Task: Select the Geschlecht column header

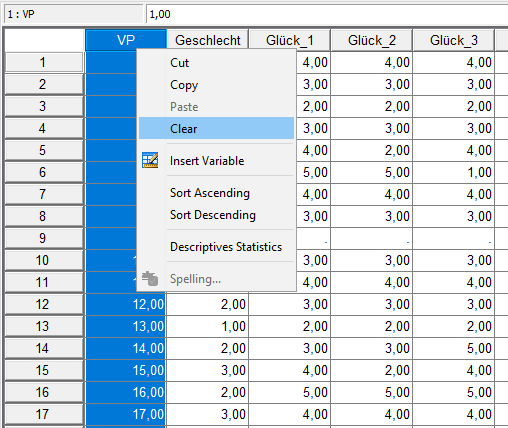Action: (x=208, y=40)
